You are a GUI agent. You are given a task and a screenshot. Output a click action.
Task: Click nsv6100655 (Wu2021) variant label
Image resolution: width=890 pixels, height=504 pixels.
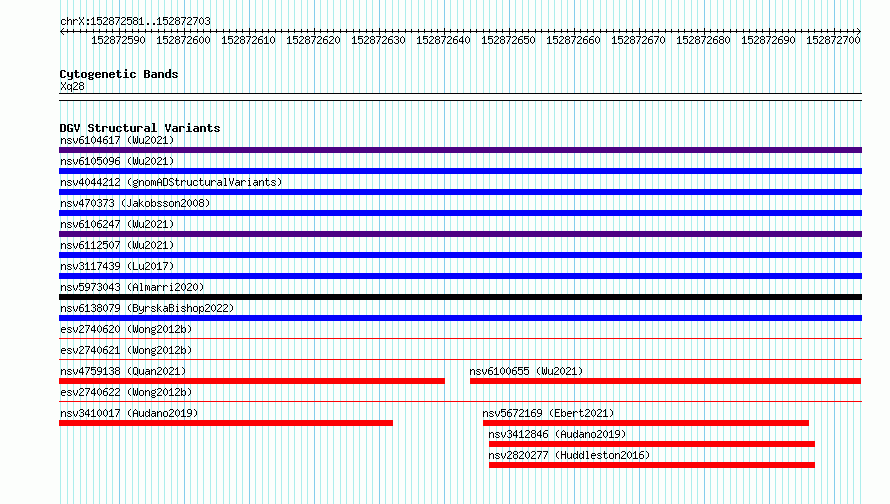tap(526, 371)
